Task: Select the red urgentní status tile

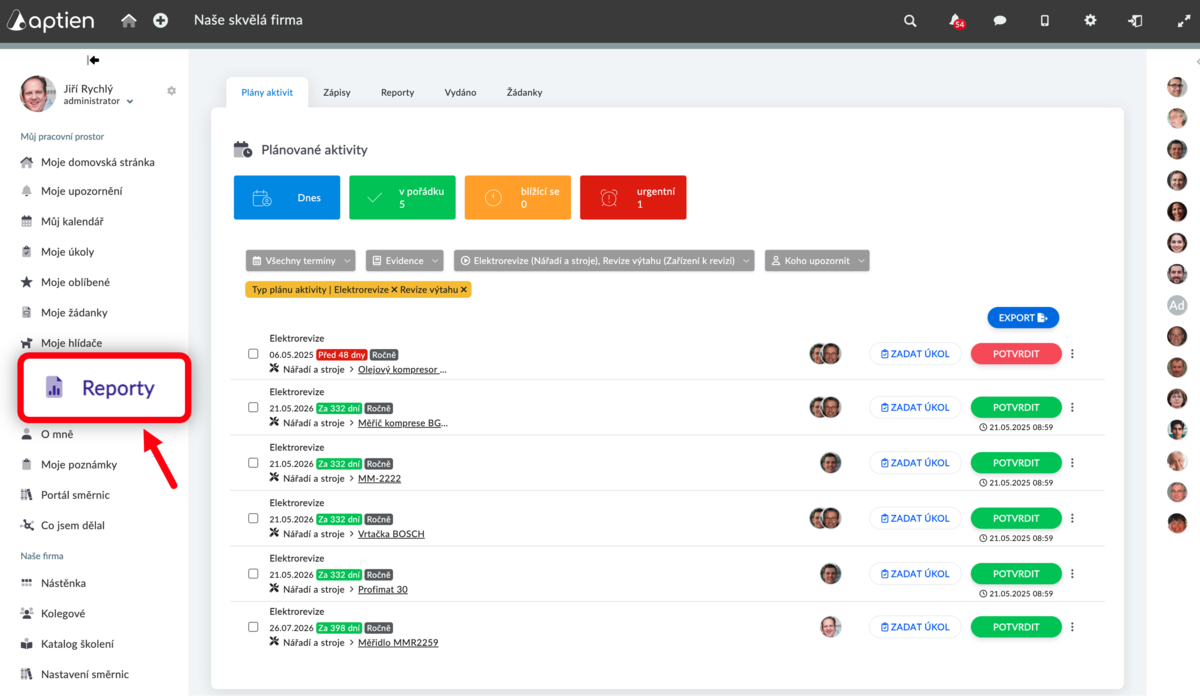Action: point(633,197)
